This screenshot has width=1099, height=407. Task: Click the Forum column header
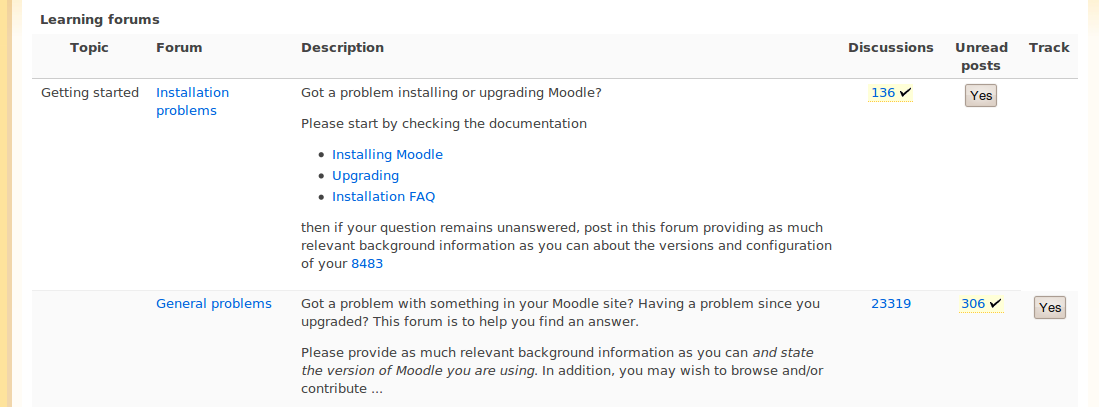(179, 48)
